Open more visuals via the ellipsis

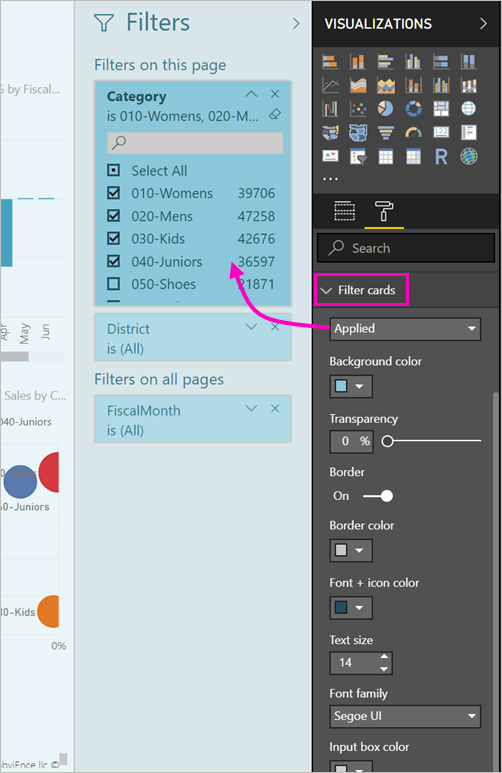tap(330, 179)
